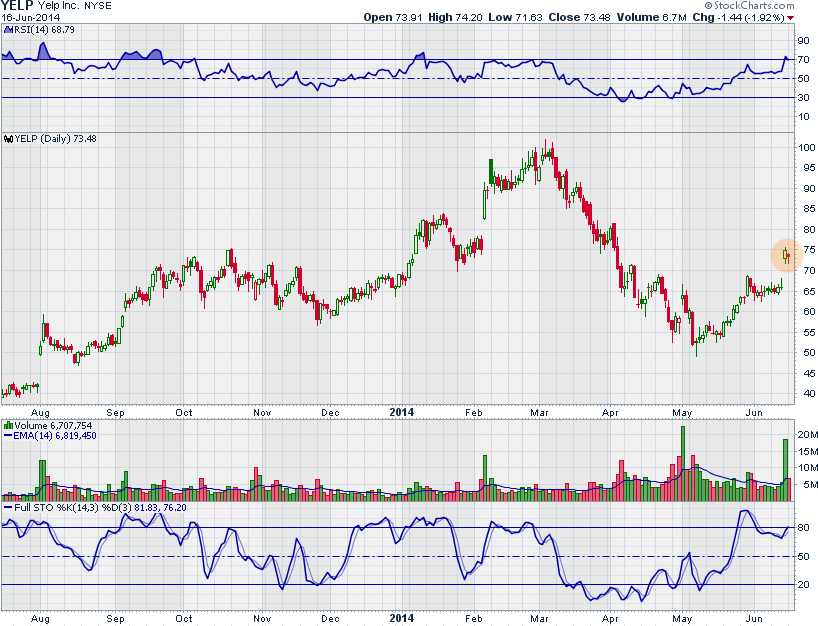Click the 30 level on the RSI axis

pos(804,98)
